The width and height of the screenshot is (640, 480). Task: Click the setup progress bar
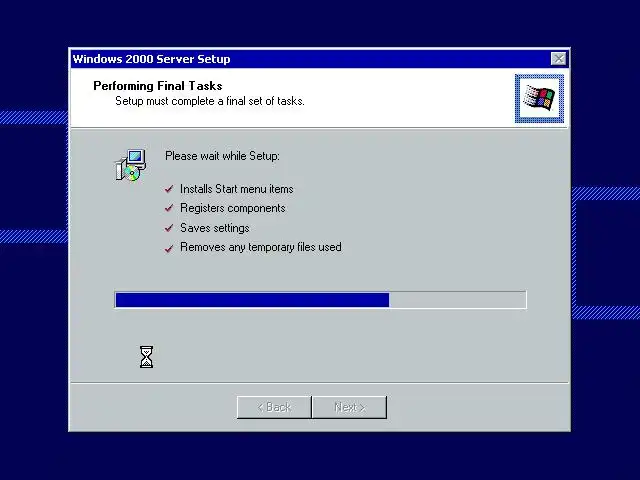320,300
